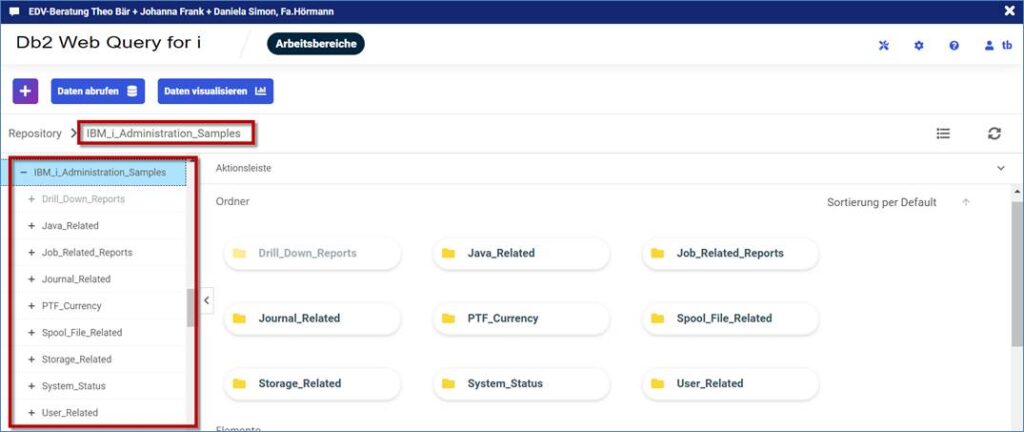Image resolution: width=1024 pixels, height=432 pixels.
Task: Click the Java_Related folder icon
Action: [x=448, y=253]
